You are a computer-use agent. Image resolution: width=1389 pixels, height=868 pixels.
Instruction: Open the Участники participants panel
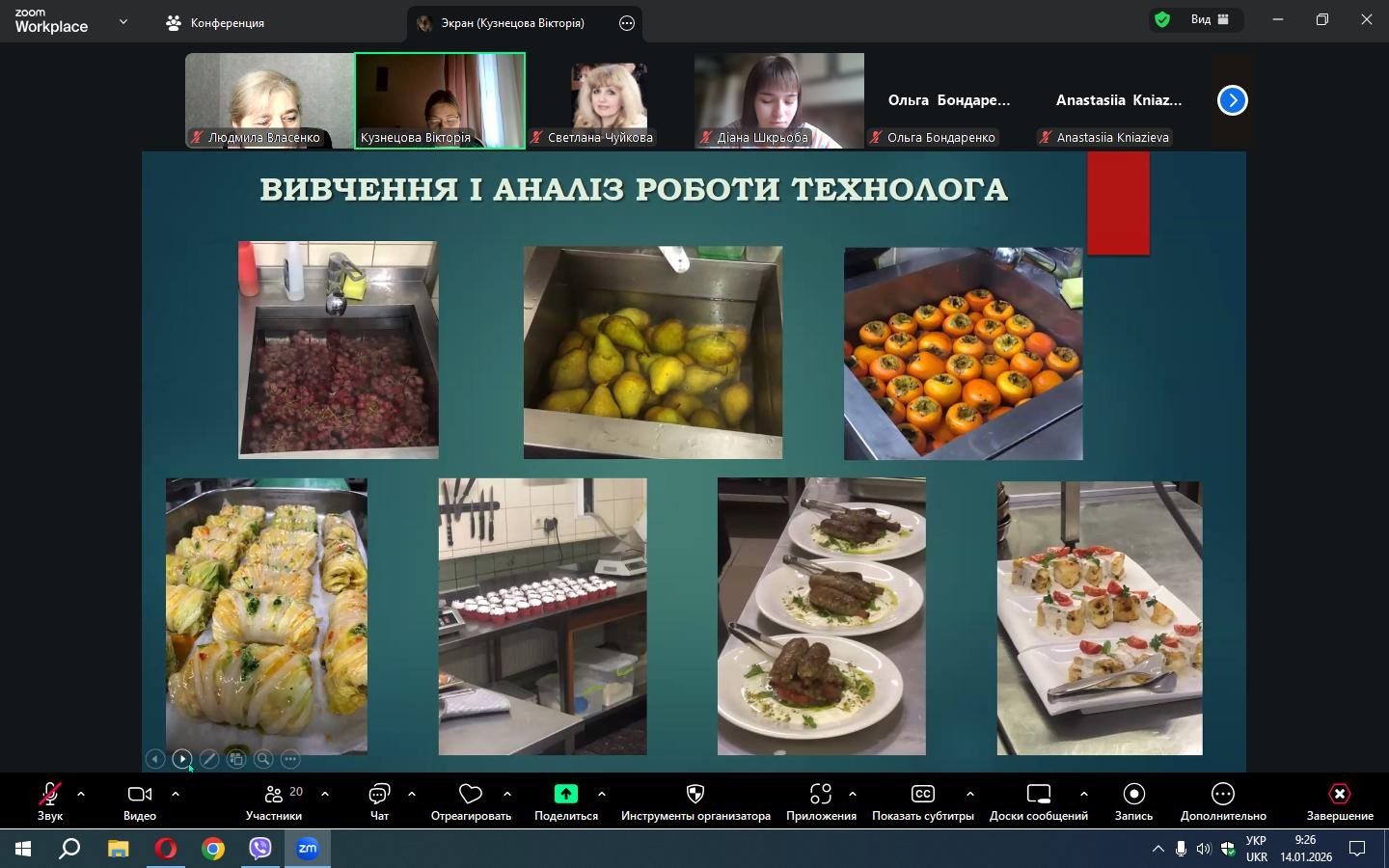click(x=274, y=801)
